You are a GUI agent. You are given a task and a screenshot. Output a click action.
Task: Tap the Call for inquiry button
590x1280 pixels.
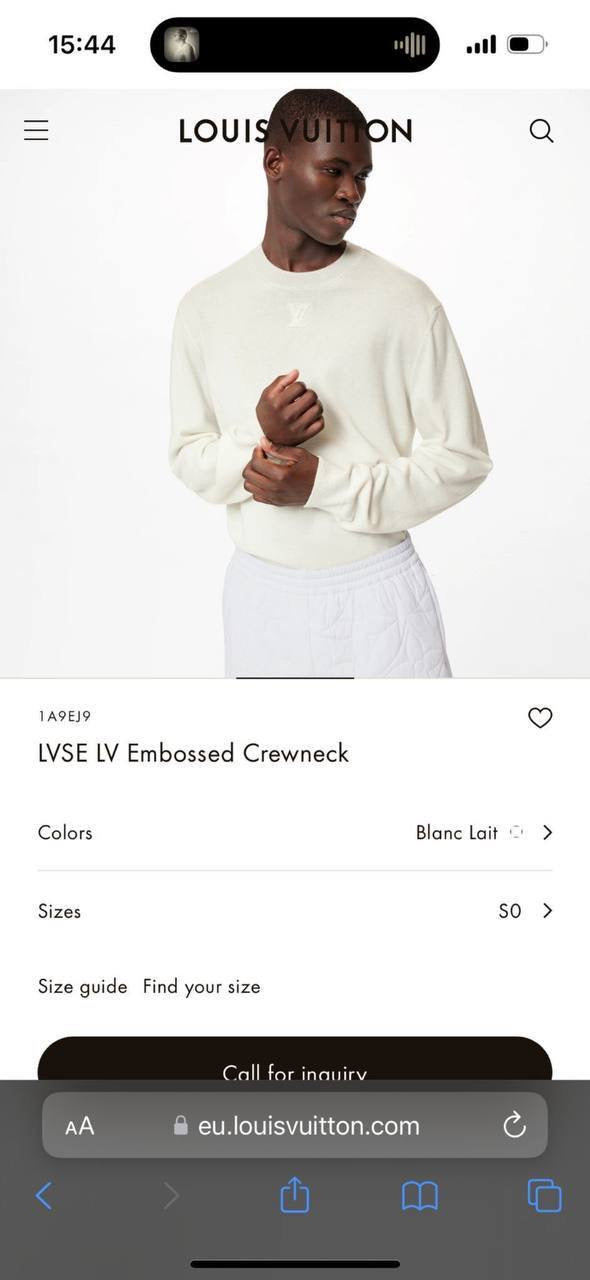(295, 1060)
